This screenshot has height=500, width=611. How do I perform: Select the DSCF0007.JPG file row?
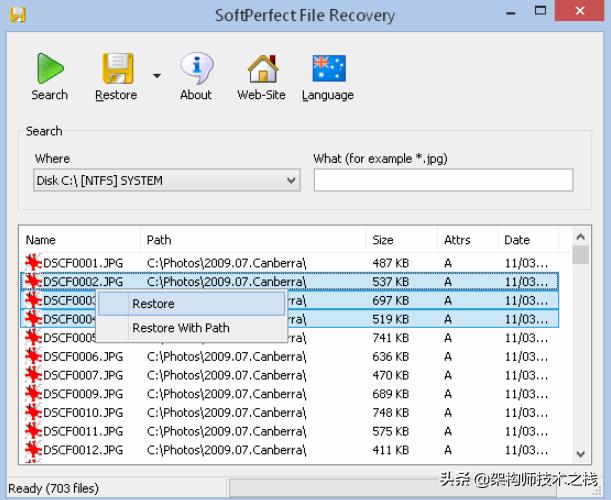click(290, 375)
